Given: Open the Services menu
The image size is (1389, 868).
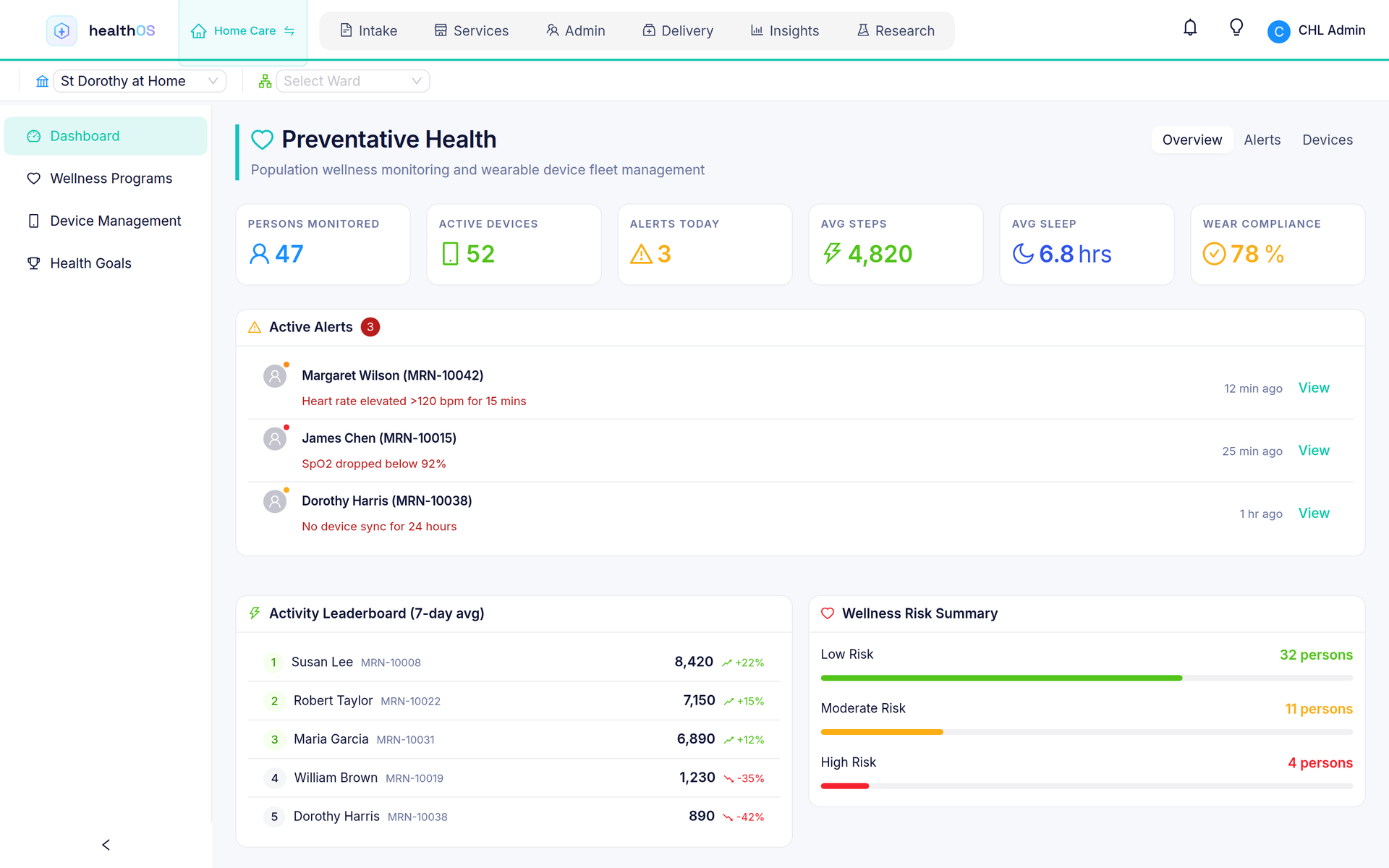Looking at the screenshot, I should pyautogui.click(x=472, y=31).
